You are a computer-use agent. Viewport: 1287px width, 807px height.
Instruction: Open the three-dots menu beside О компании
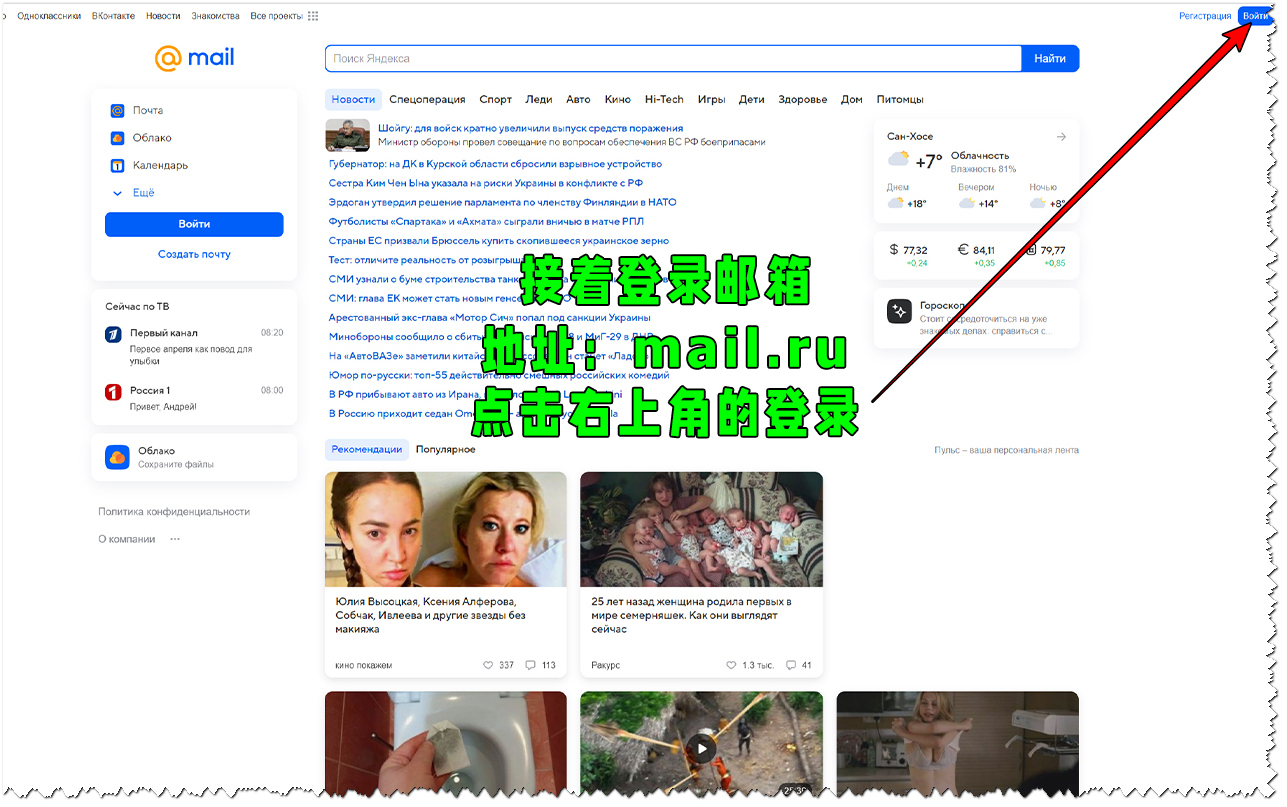click(x=175, y=540)
